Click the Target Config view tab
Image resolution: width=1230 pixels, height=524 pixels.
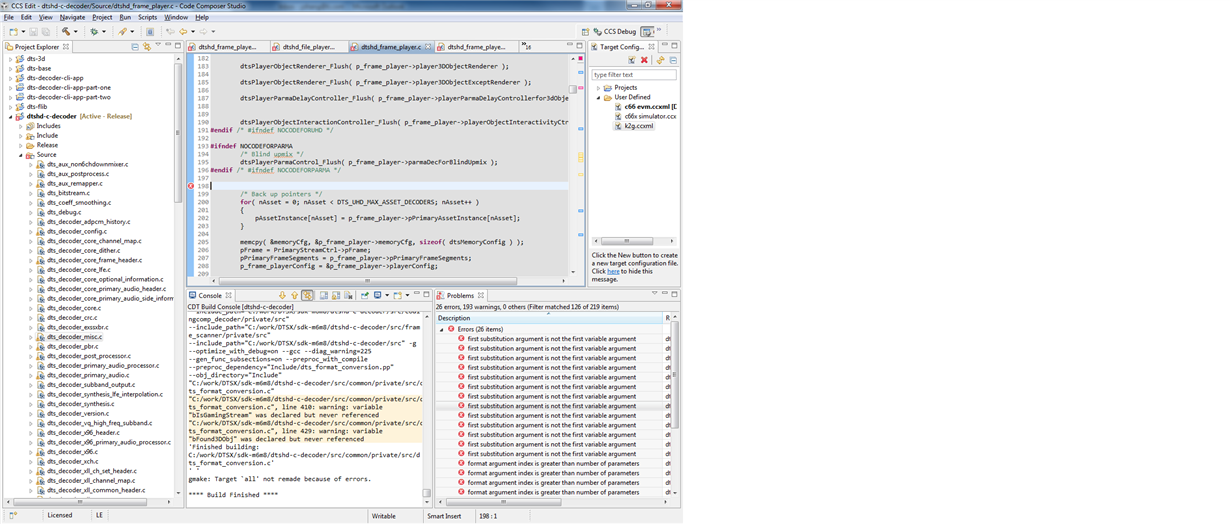click(x=622, y=46)
